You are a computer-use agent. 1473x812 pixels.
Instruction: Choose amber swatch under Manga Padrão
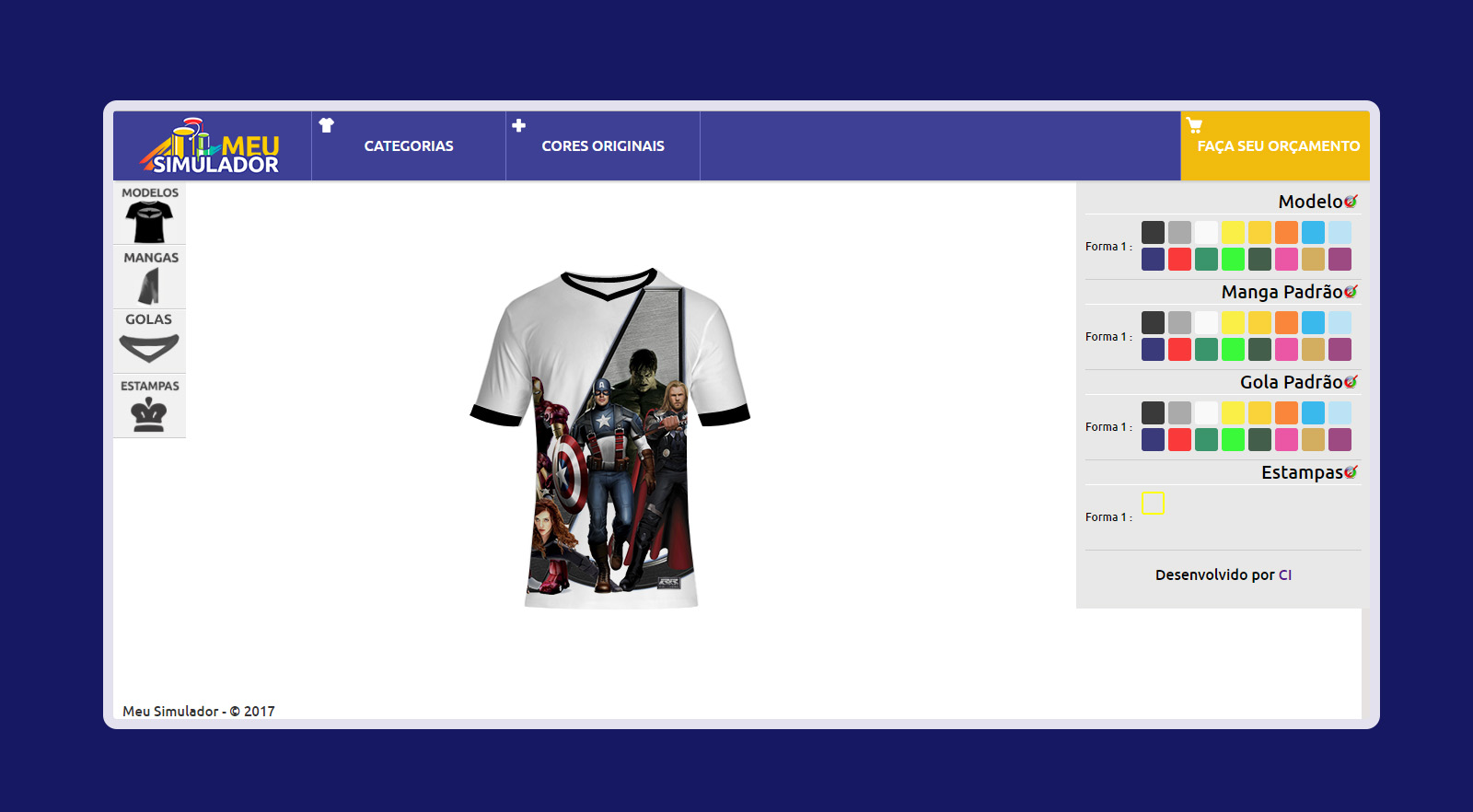[x=1259, y=322]
